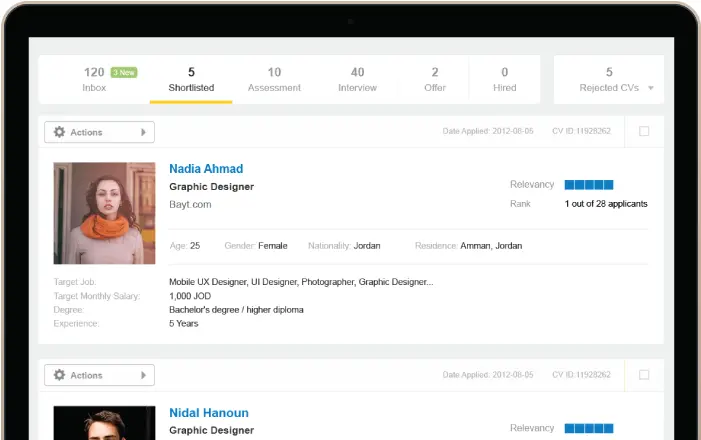Click the gear icon in Nadia's Actions button
The width and height of the screenshot is (701, 440).
coord(59,132)
